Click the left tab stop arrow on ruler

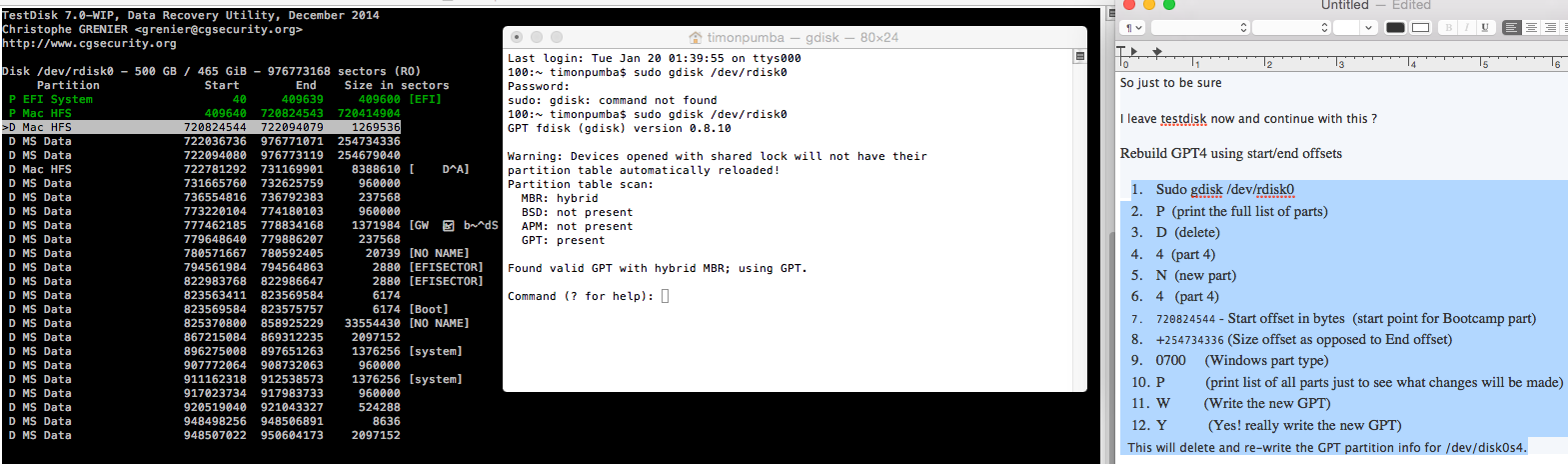click(x=1133, y=52)
